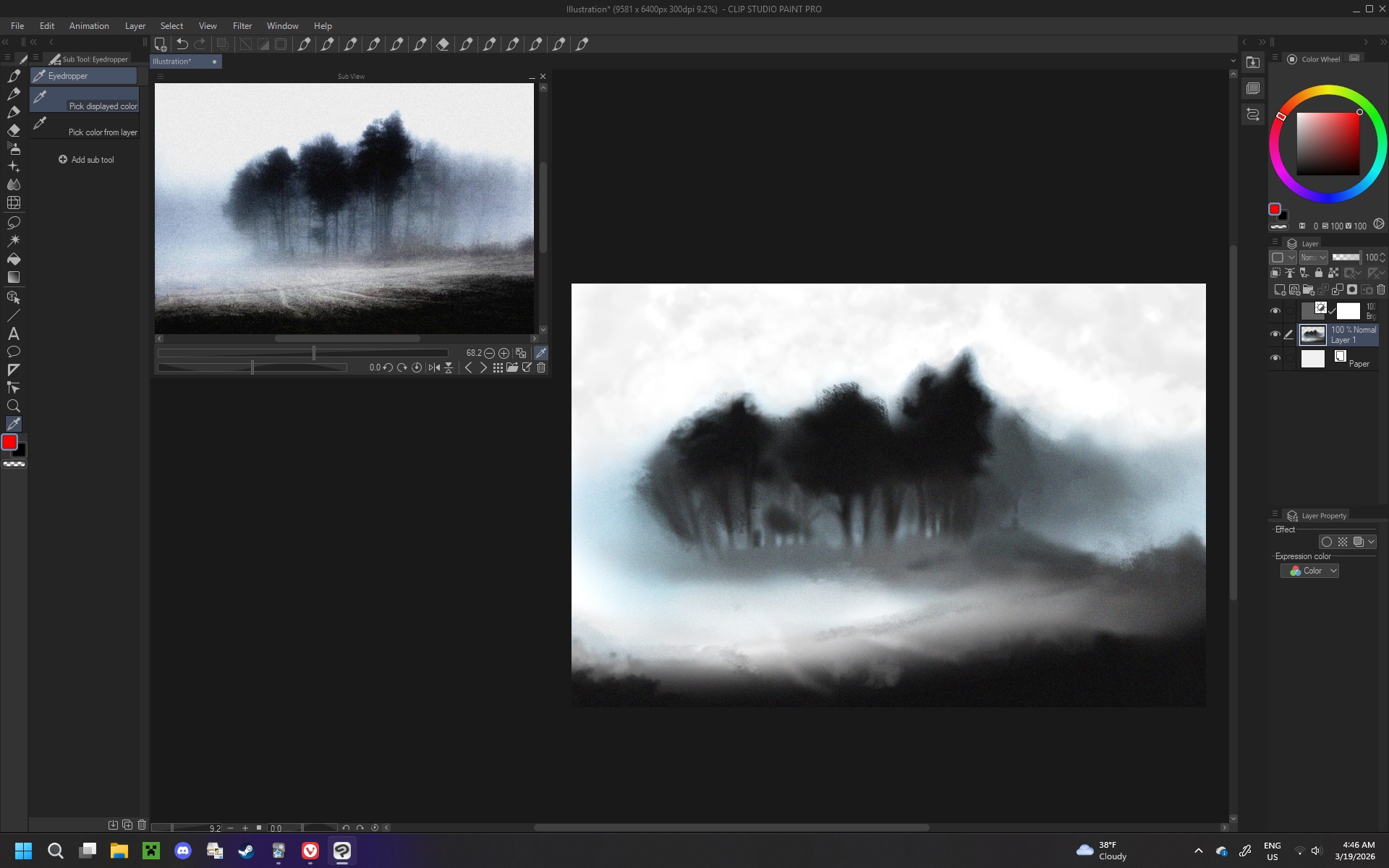Select the Text tool
Screen dimensions: 1389x868
pos(14,333)
